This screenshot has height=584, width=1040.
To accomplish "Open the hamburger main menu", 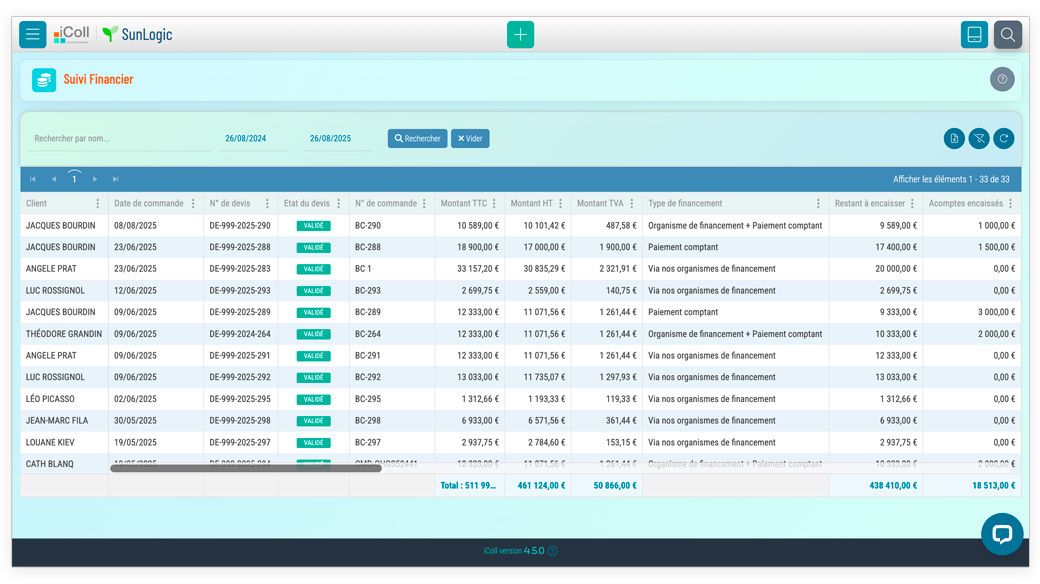I will [33, 34].
